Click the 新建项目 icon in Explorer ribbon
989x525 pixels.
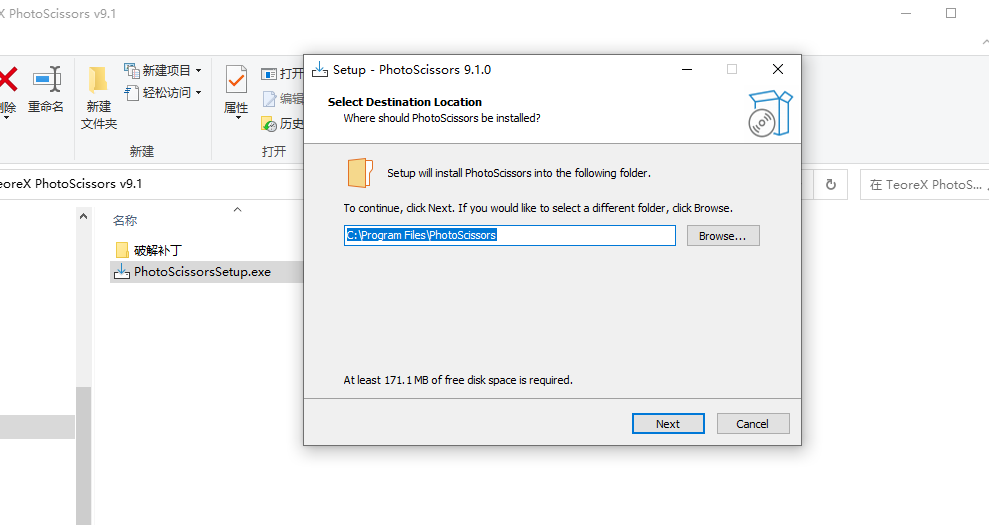click(132, 70)
